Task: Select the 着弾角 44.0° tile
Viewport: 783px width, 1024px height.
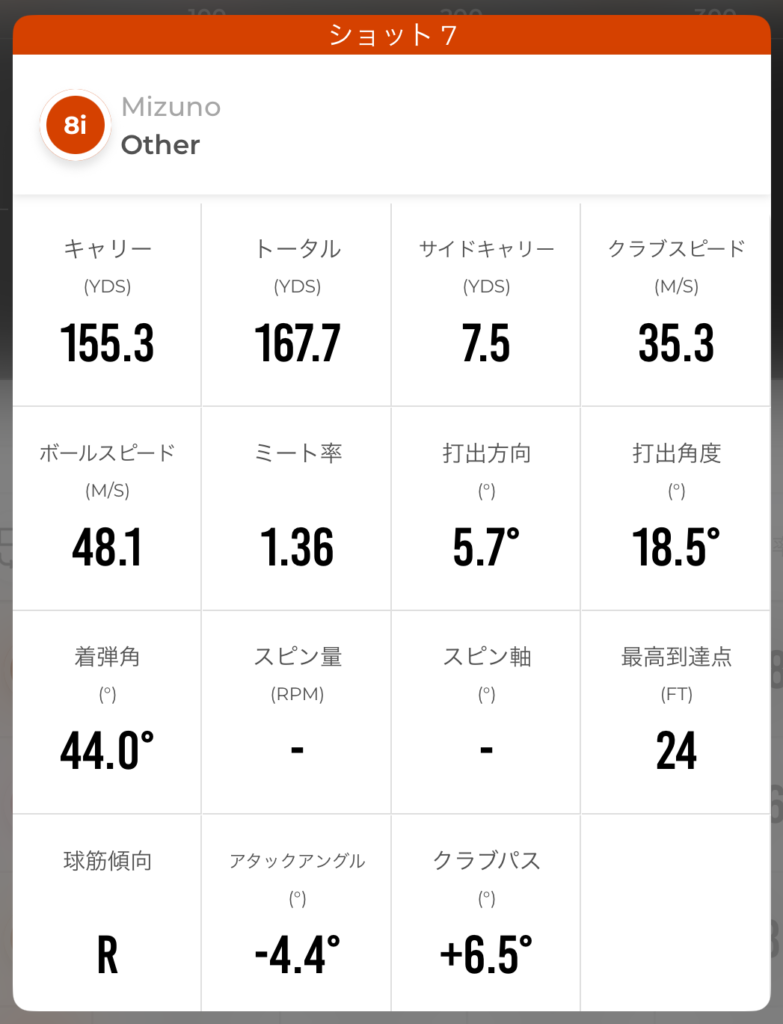Action: coord(107,712)
